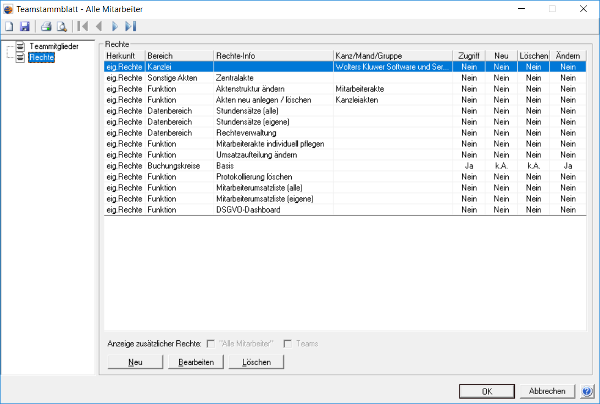Sort by Bereich column header
The height and width of the screenshot is (404, 600).
point(179,56)
